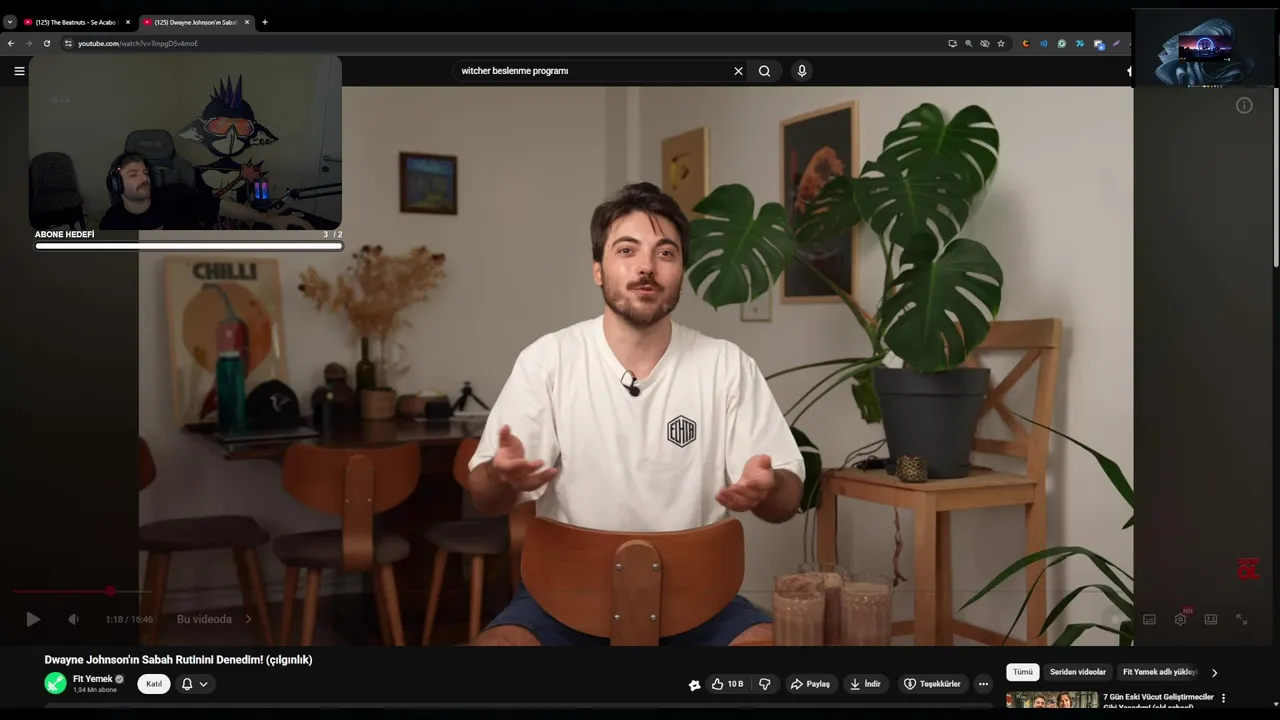
Task: Enter fullscreen with the expand icon
Action: coord(1241,619)
